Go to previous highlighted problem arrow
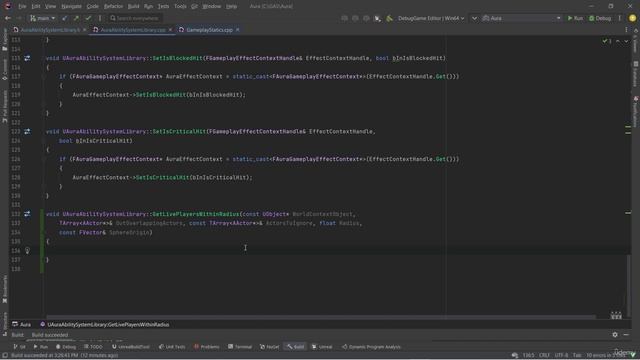This screenshot has width=640, height=360. (x=618, y=41)
